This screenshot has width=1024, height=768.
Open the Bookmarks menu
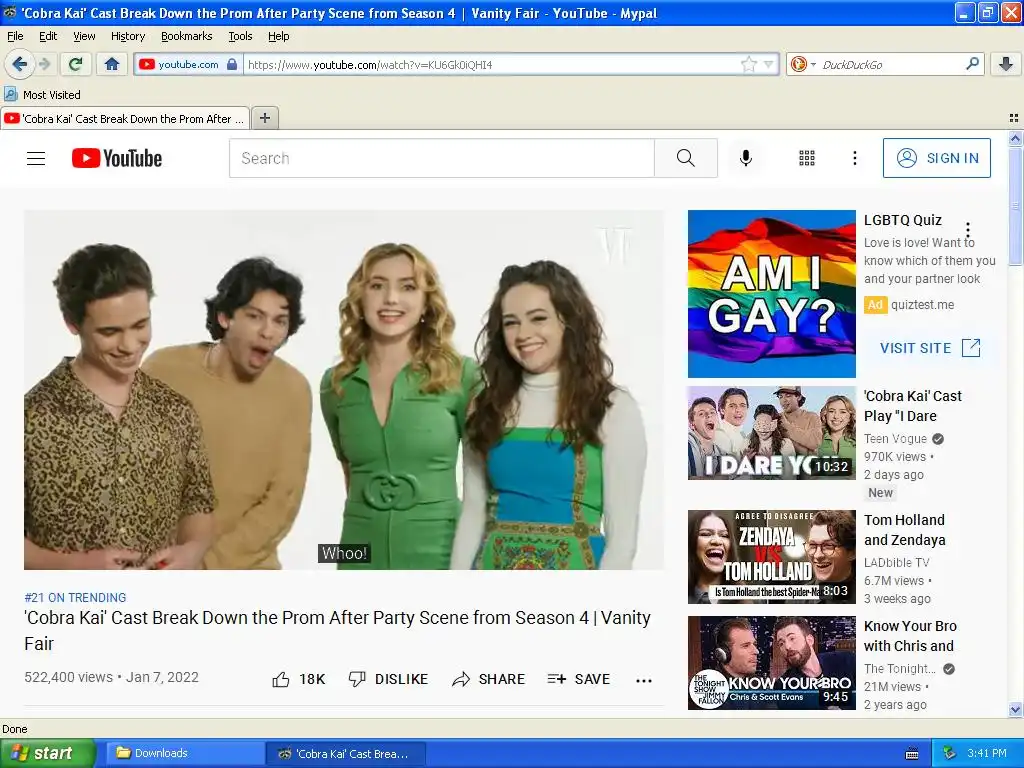(186, 36)
